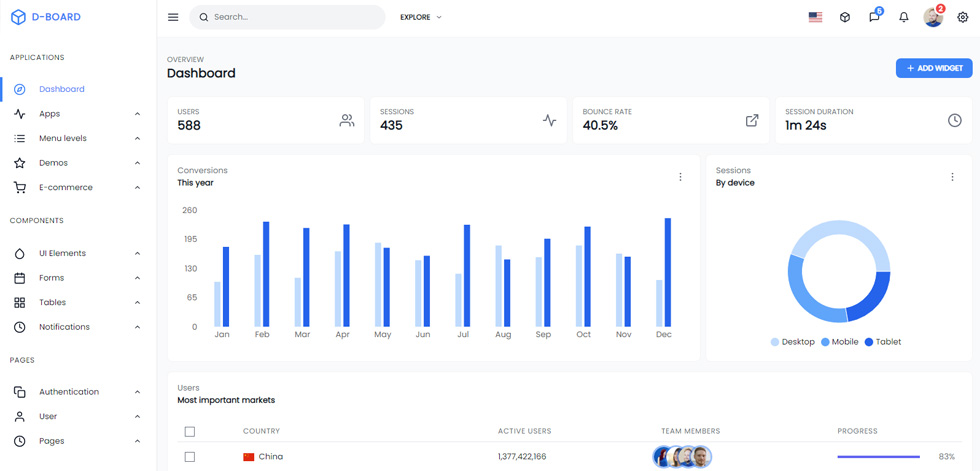
Task: Check the China row checkbox
Action: 190,457
